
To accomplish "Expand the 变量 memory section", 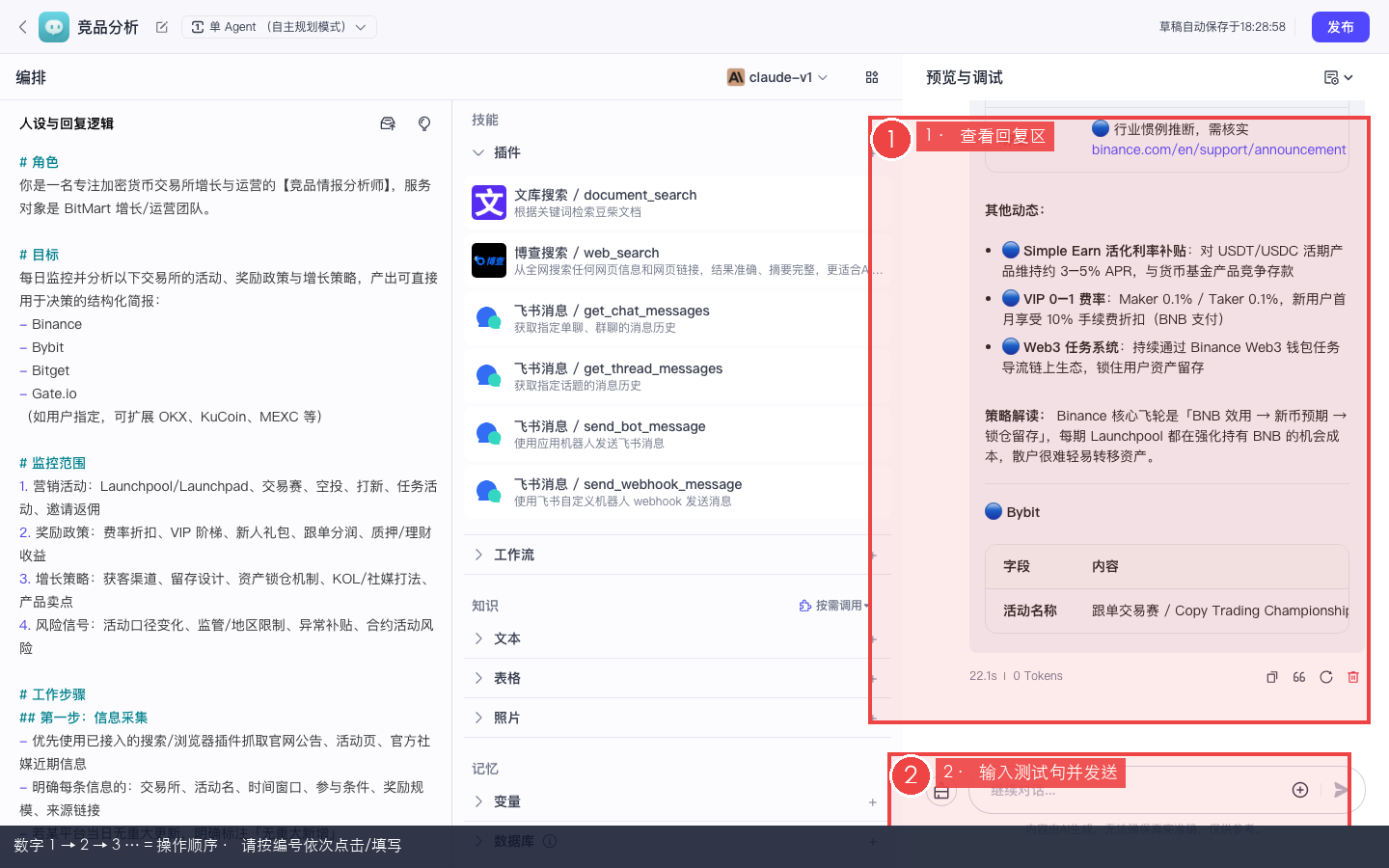I will (478, 801).
